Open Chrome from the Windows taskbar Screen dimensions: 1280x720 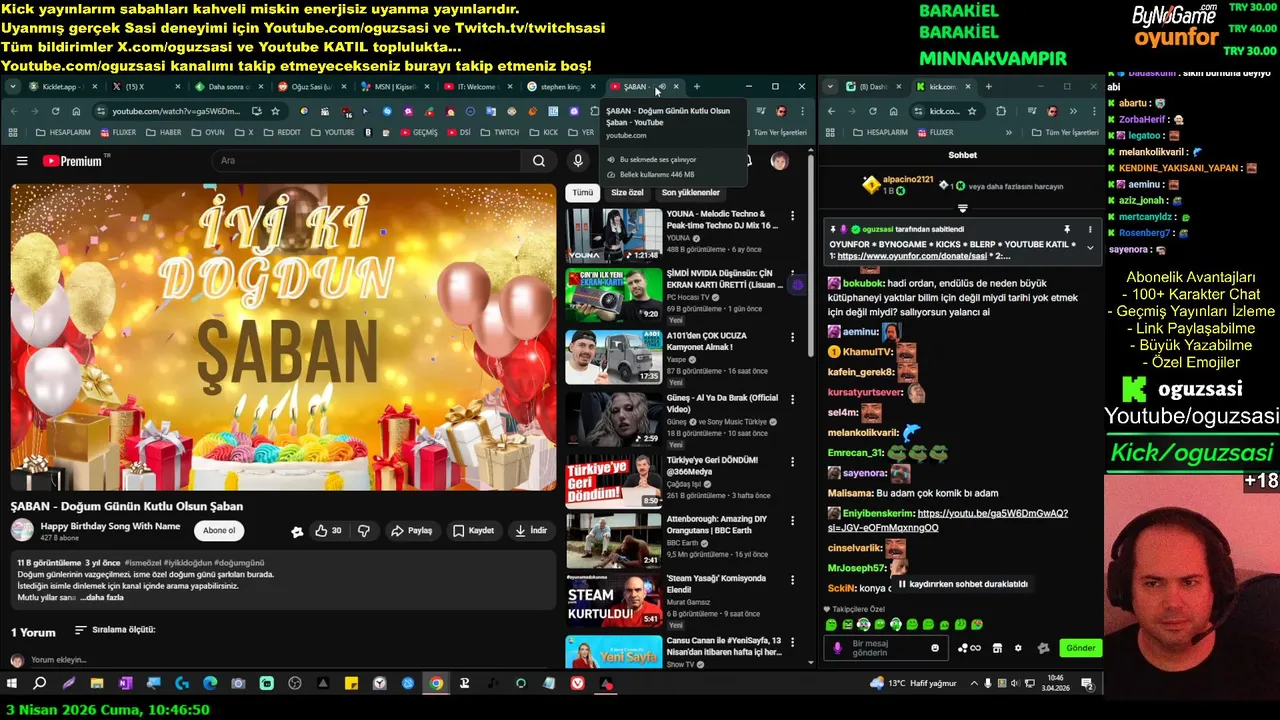click(436, 684)
